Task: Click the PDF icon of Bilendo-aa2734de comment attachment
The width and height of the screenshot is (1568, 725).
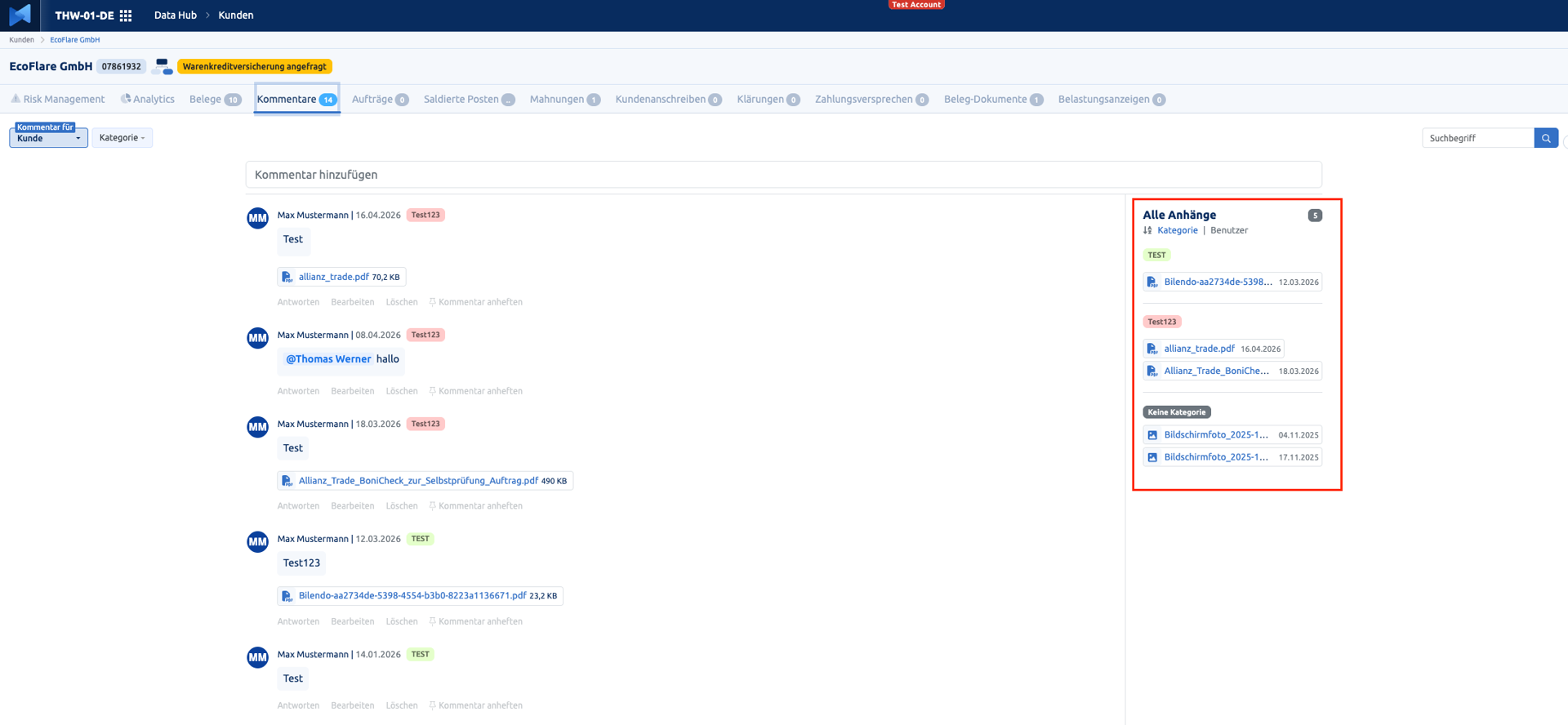Action: pos(287,596)
